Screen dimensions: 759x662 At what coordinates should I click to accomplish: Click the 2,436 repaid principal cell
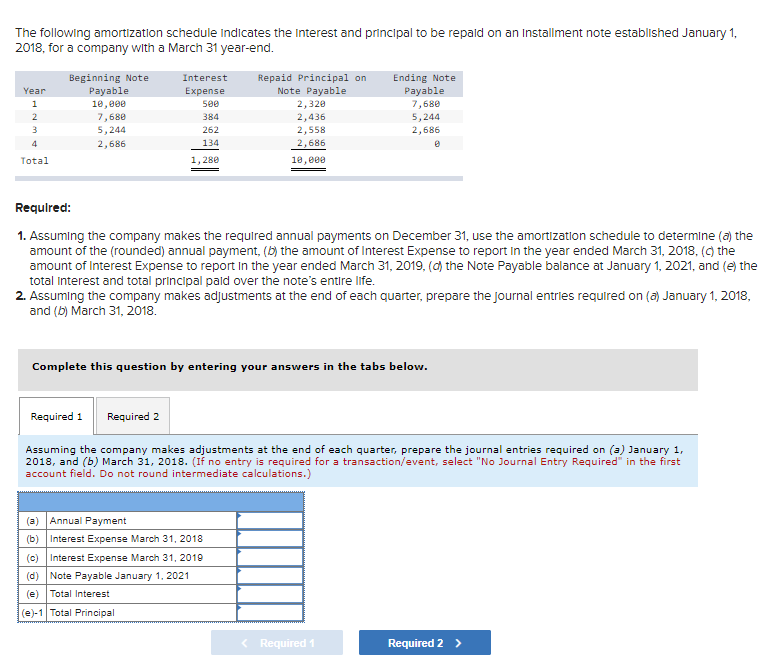[311, 117]
